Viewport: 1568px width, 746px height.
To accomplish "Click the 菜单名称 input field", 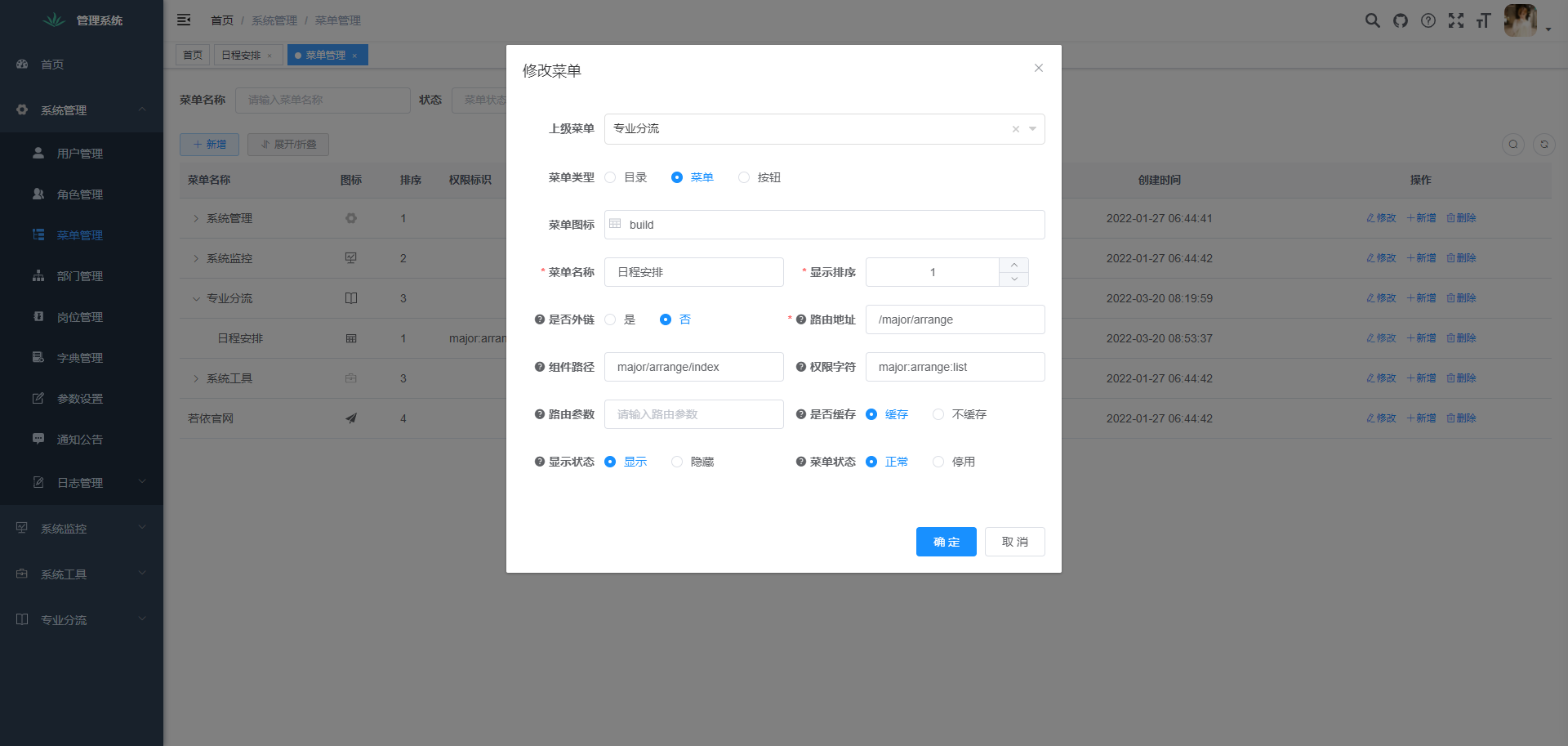I will (x=694, y=272).
